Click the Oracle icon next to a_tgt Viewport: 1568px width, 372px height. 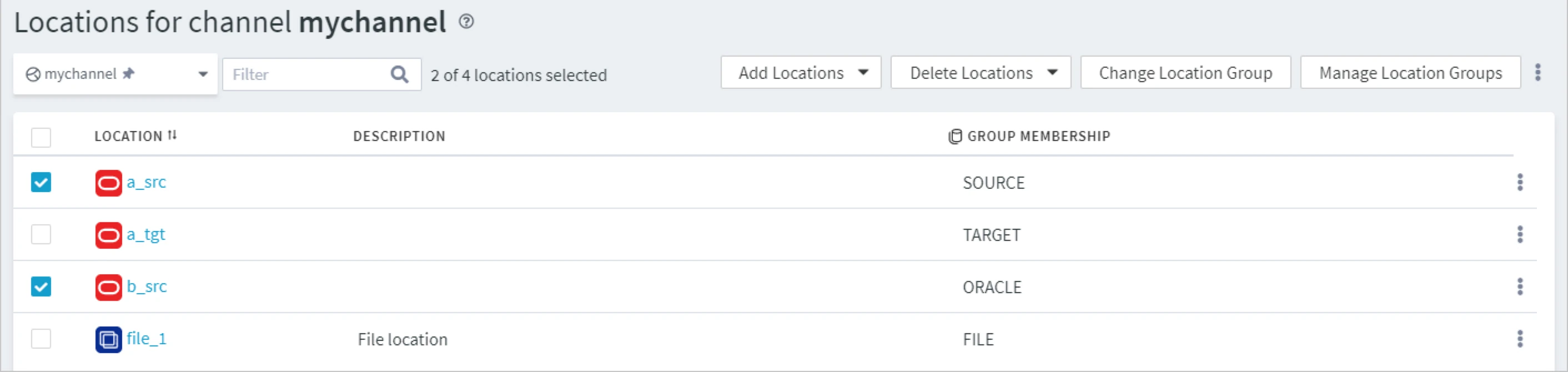[108, 235]
